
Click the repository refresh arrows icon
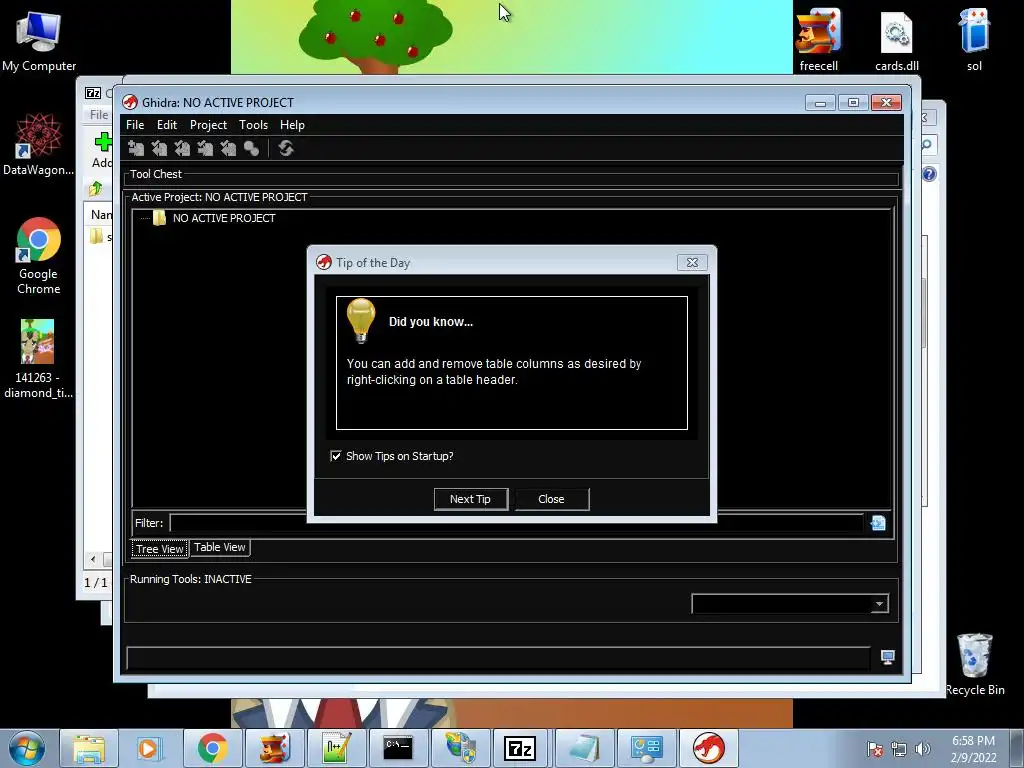[286, 148]
